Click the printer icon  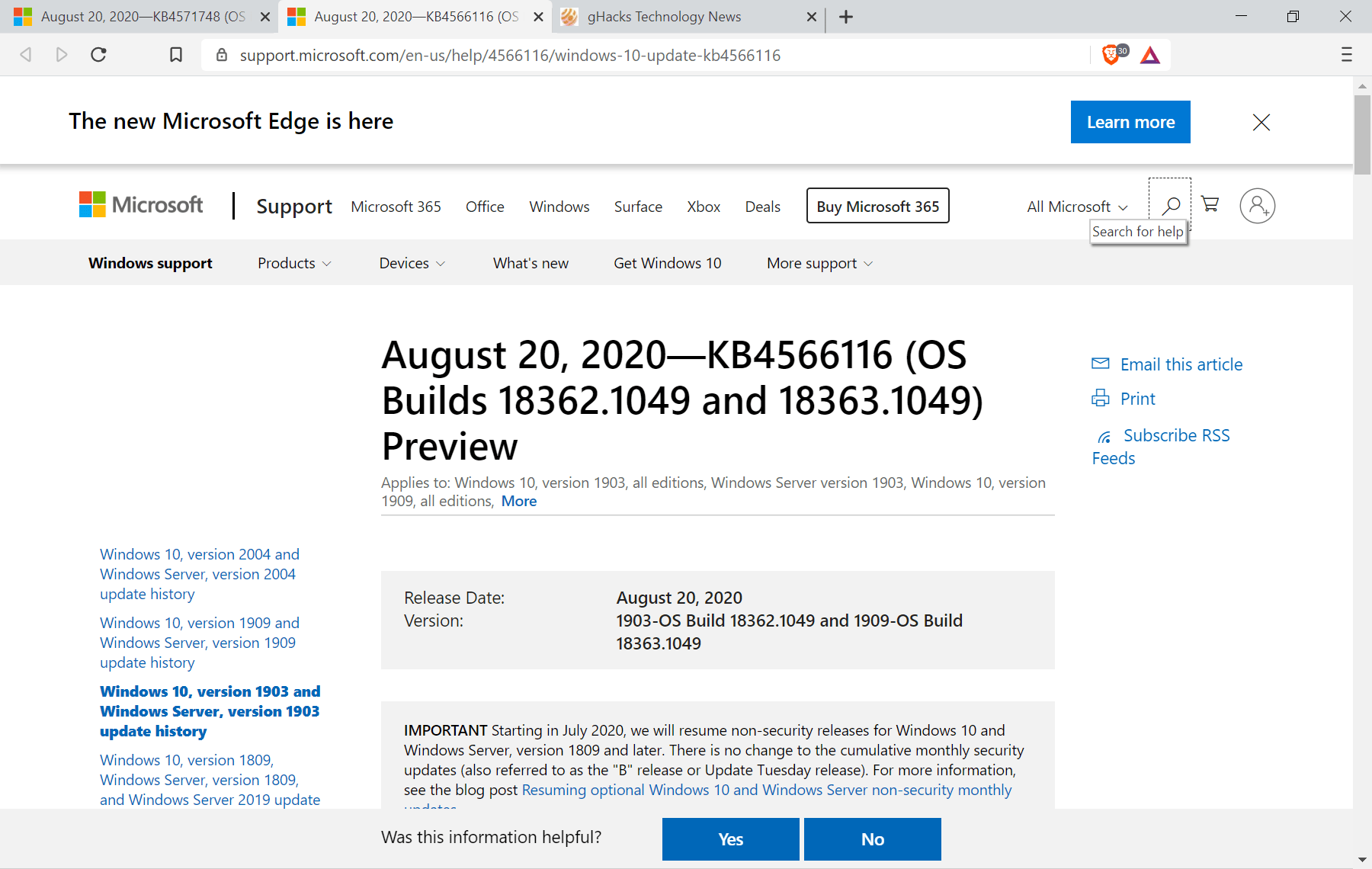tap(1101, 398)
